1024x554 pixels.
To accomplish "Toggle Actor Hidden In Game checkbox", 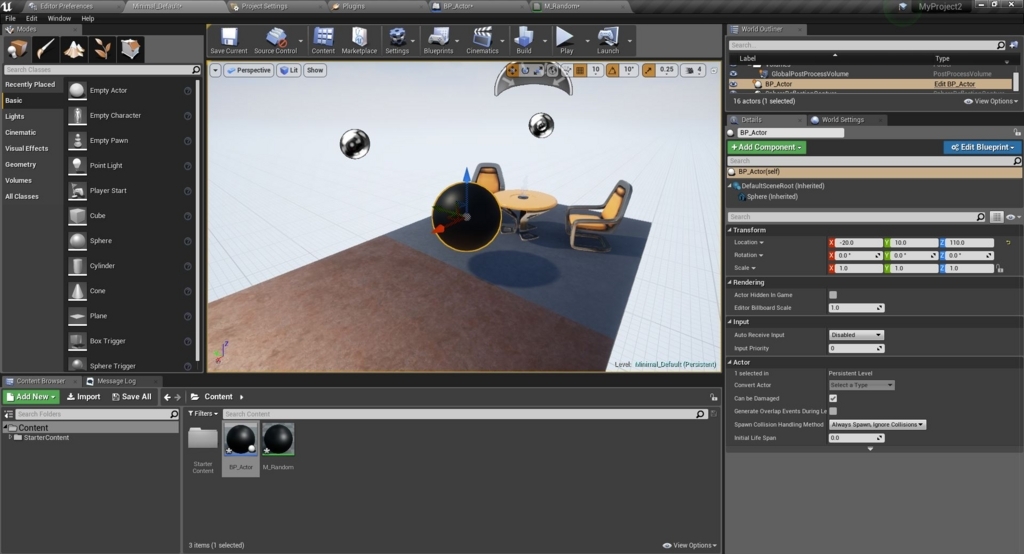I will 833,295.
